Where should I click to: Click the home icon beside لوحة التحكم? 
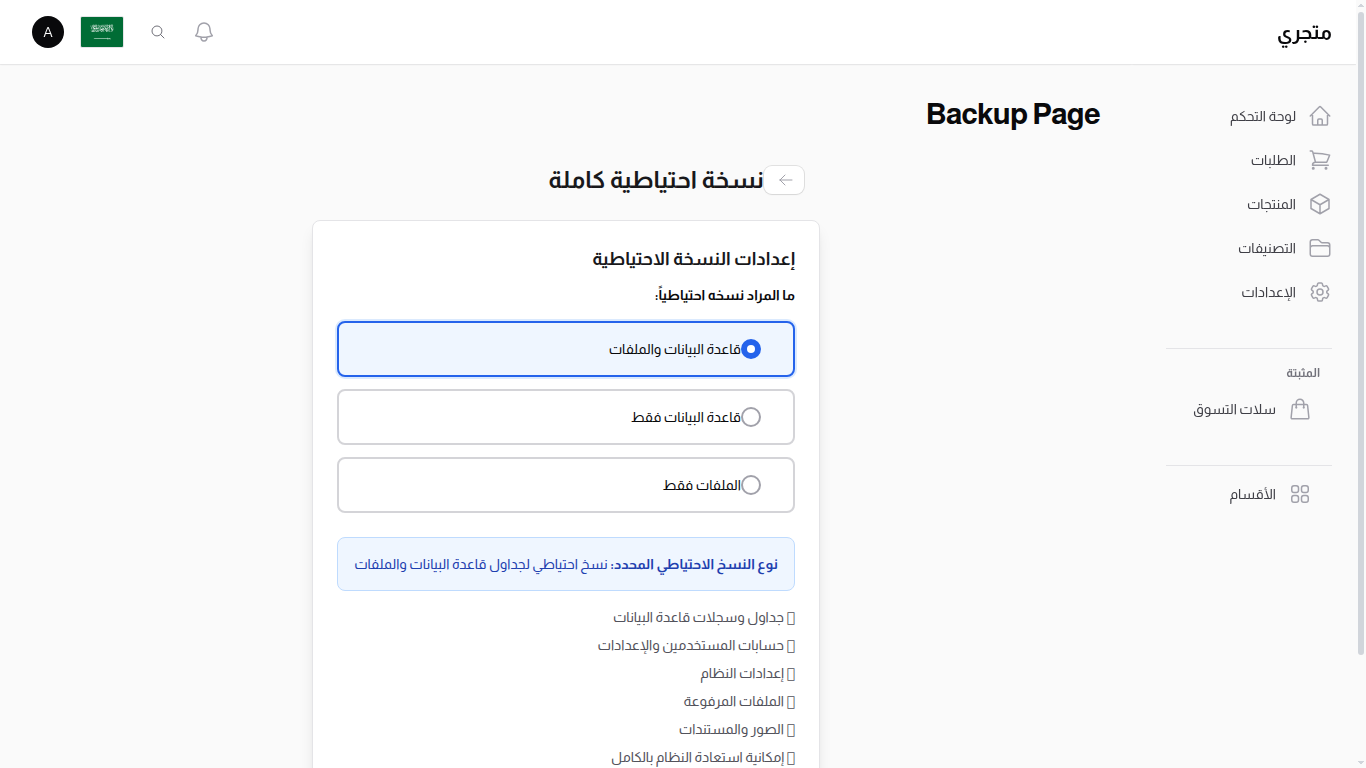pyautogui.click(x=1320, y=116)
